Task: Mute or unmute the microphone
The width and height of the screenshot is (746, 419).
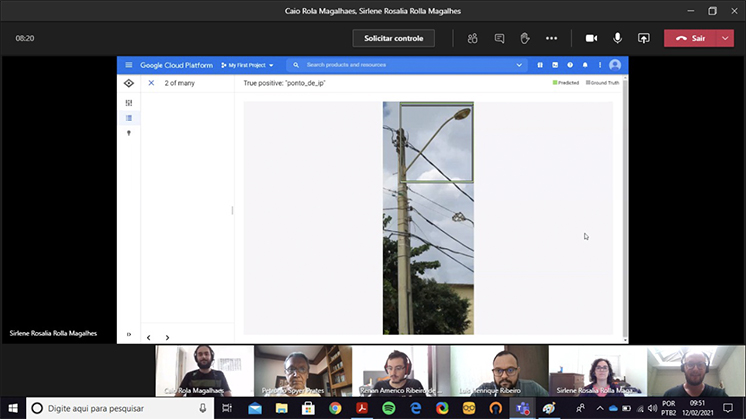Action: [617, 38]
